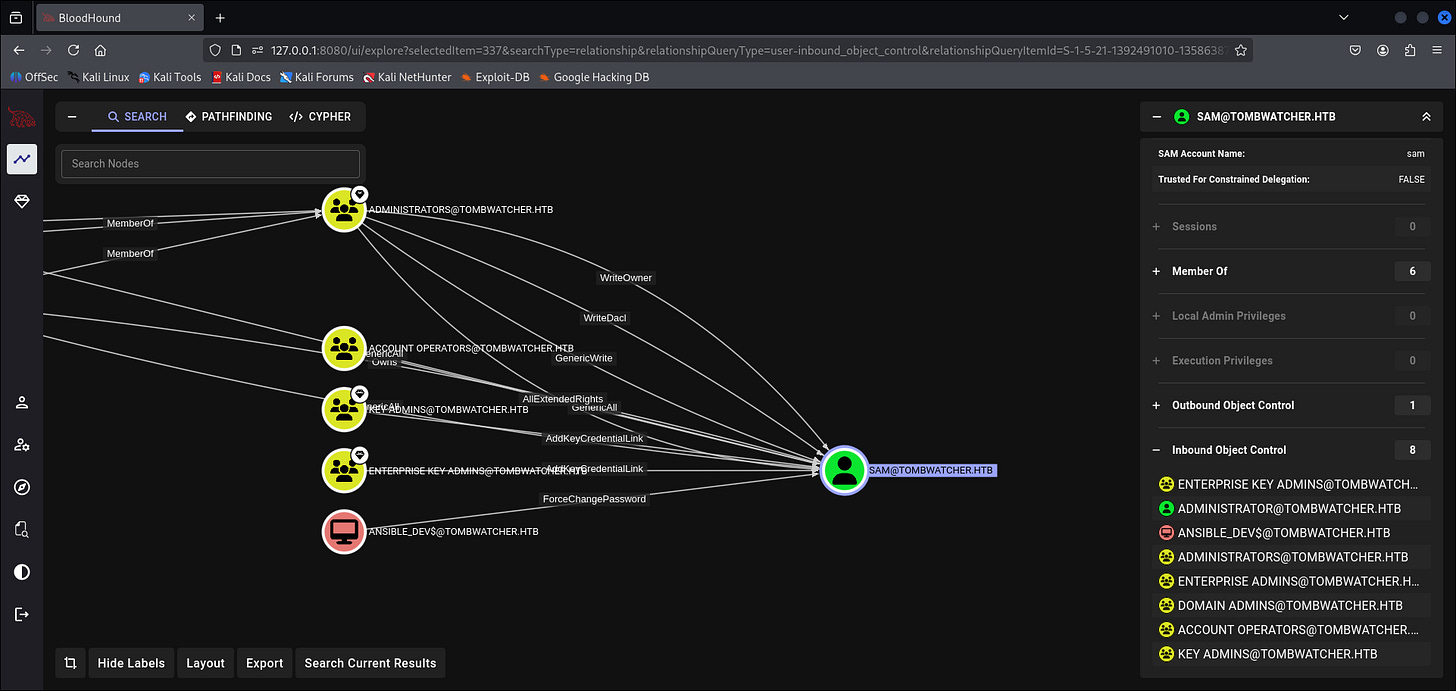Click the Layout button
Viewport: 1456px width, 691px height.
tap(206, 663)
